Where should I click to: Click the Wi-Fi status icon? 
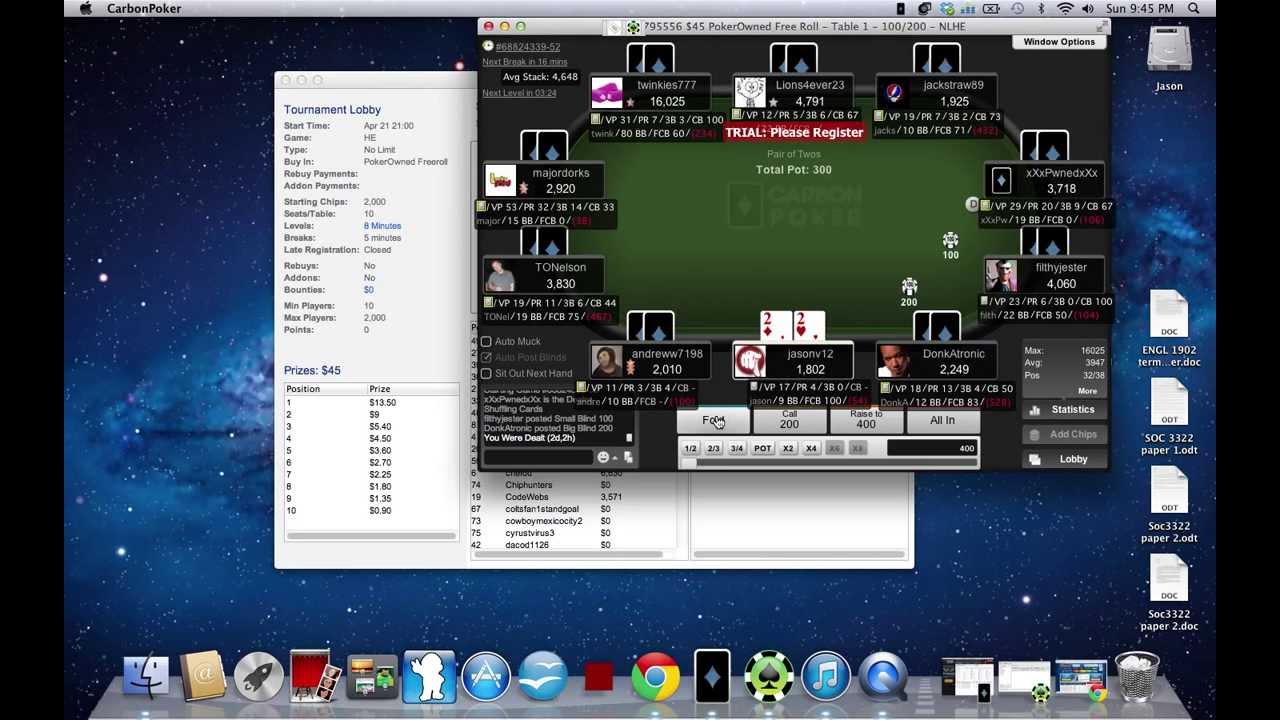1065,8
